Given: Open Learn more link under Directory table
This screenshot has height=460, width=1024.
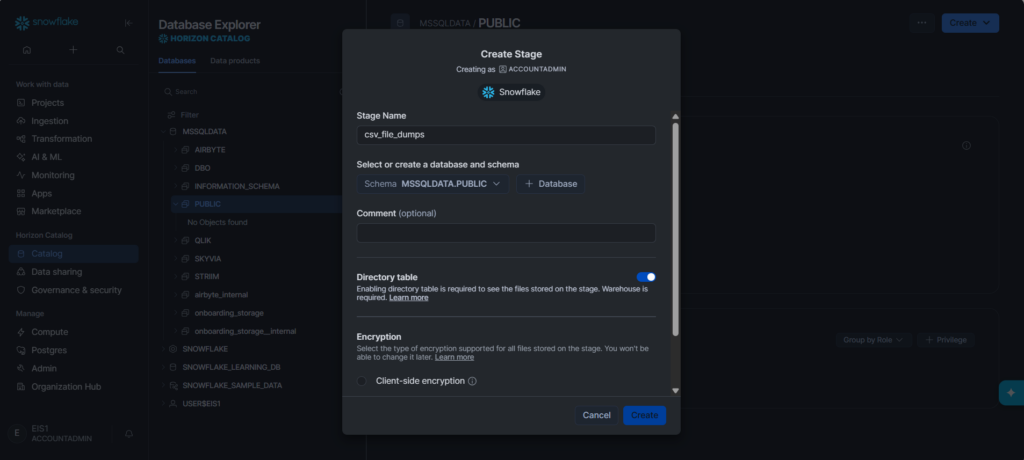Looking at the screenshot, I should click(409, 298).
